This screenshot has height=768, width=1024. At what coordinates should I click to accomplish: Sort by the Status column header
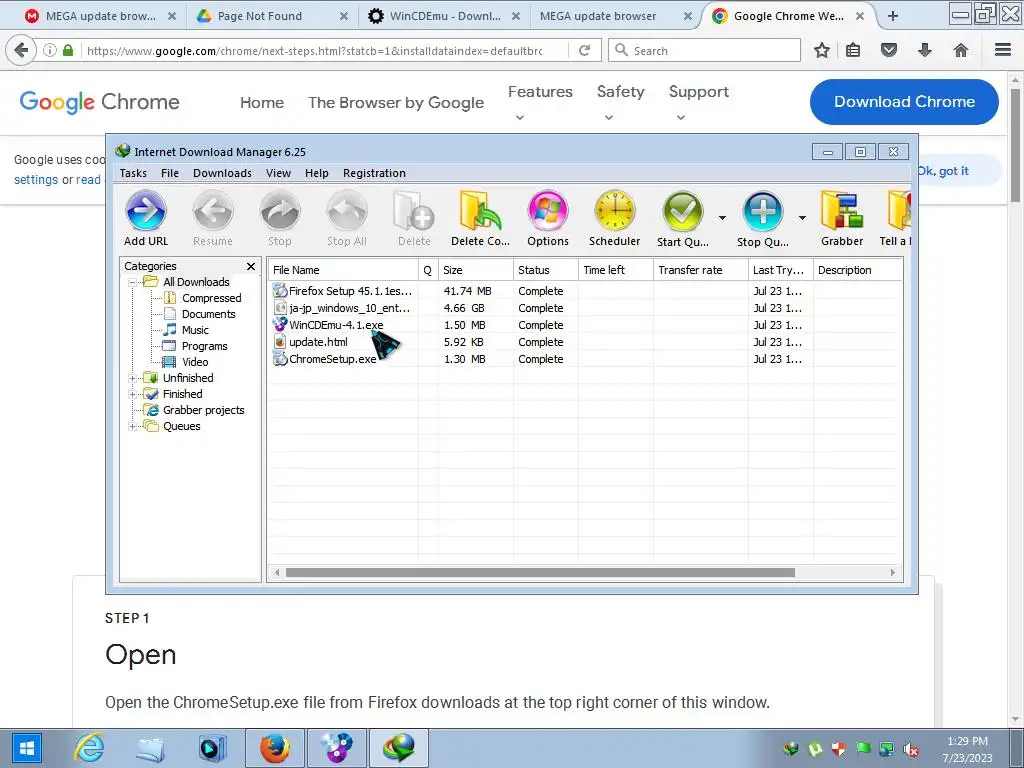pyautogui.click(x=545, y=270)
